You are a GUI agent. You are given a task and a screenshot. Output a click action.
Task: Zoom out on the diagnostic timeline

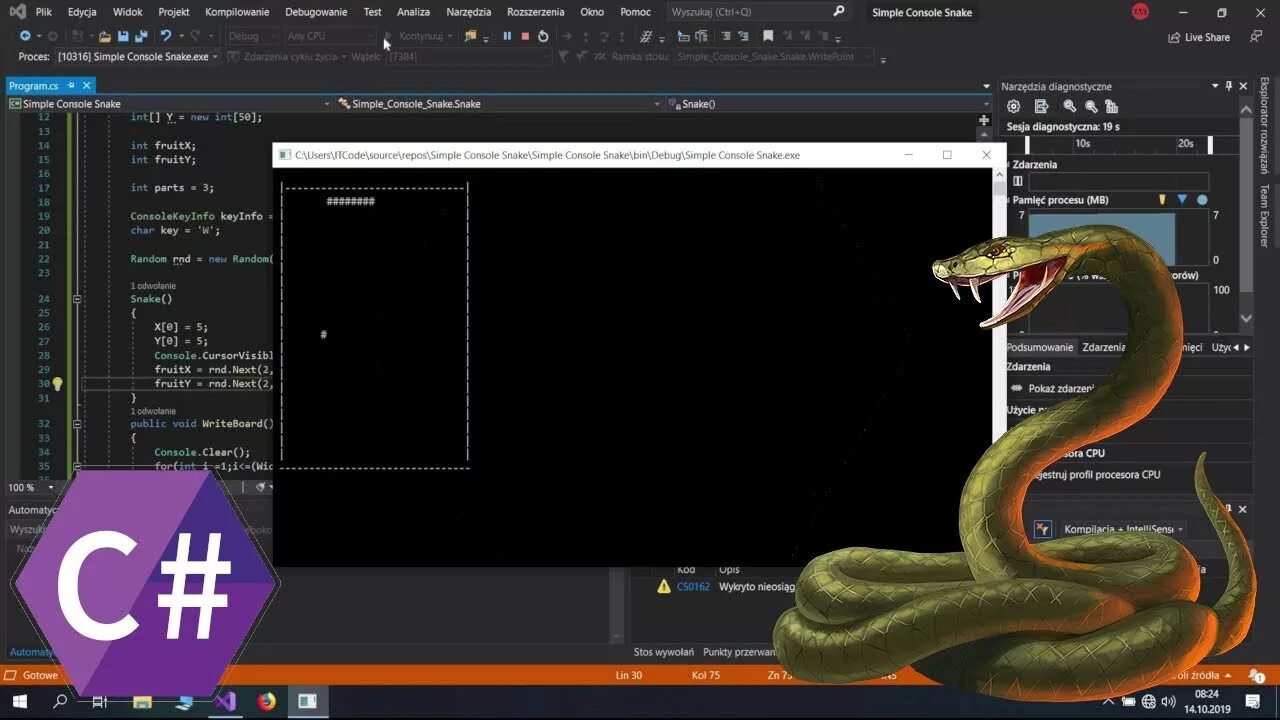click(x=1091, y=106)
